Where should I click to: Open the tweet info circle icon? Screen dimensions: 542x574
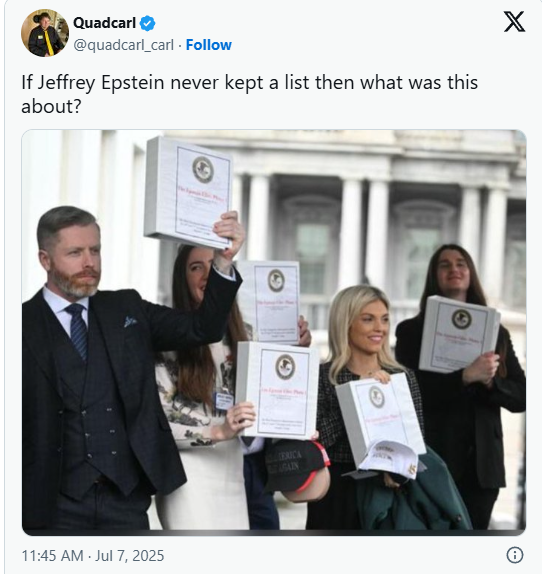(x=515, y=555)
